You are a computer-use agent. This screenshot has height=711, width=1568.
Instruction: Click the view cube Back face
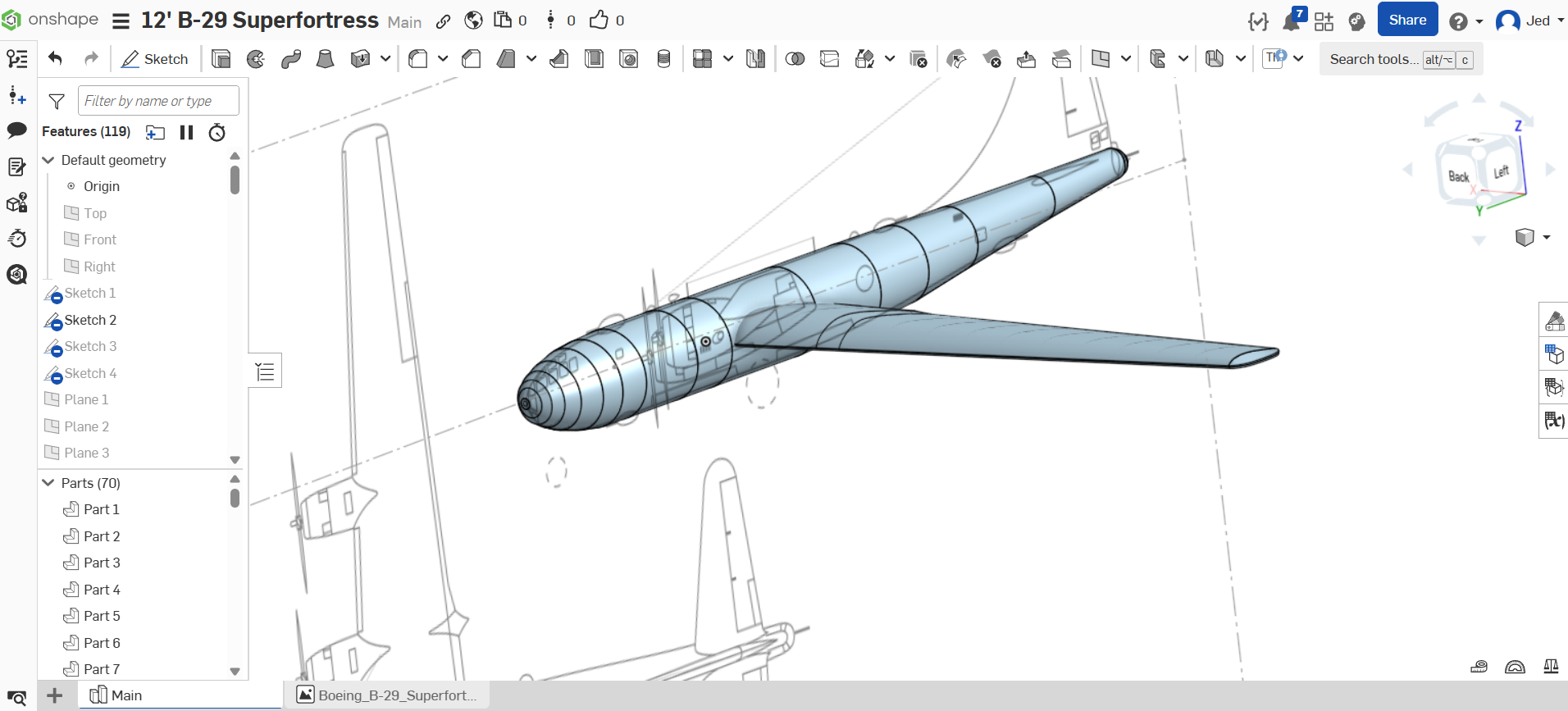1459,176
